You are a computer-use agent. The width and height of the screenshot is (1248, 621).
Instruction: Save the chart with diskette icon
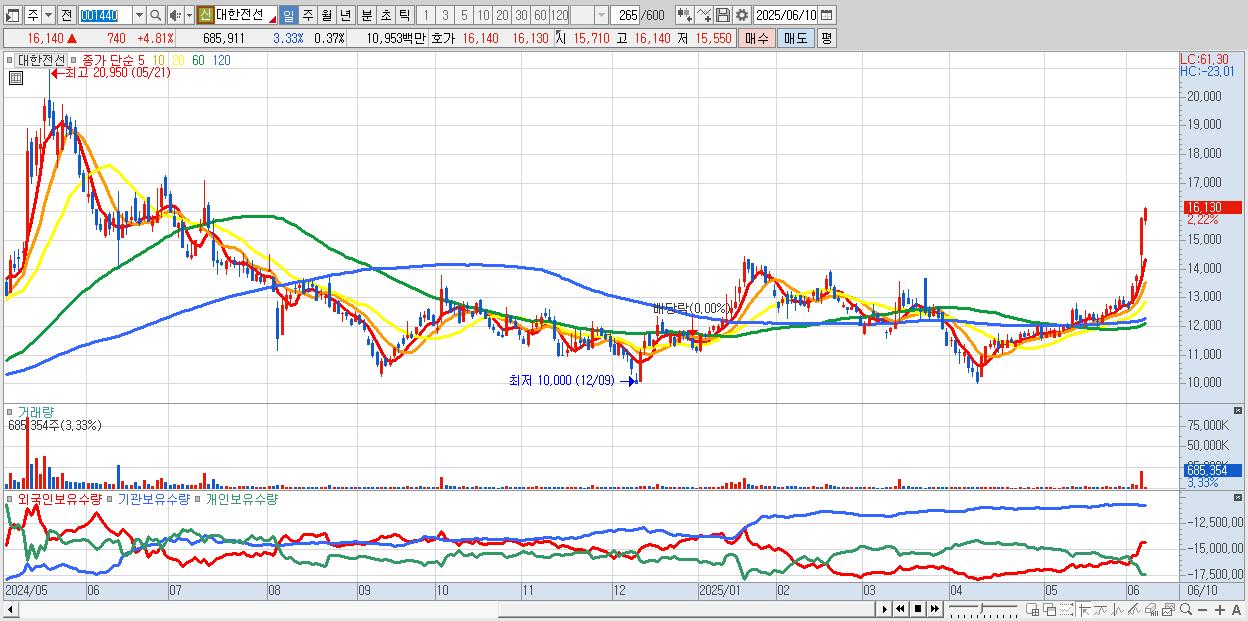pos(722,15)
